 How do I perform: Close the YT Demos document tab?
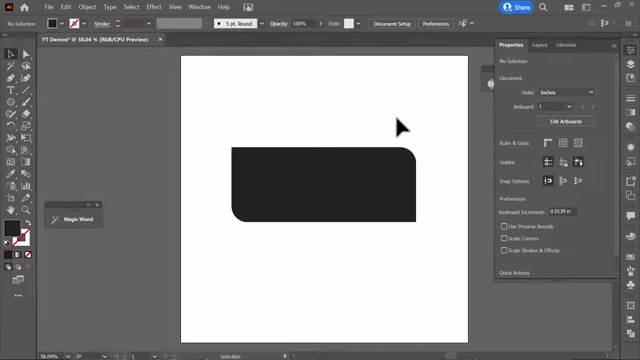pos(160,39)
